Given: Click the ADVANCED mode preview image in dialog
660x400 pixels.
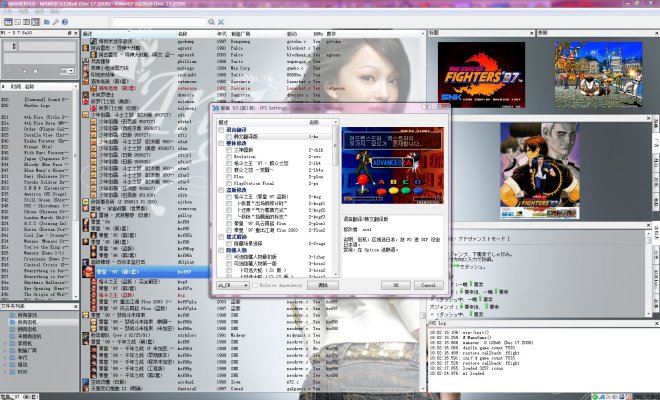Looking at the screenshot, I should tap(392, 165).
